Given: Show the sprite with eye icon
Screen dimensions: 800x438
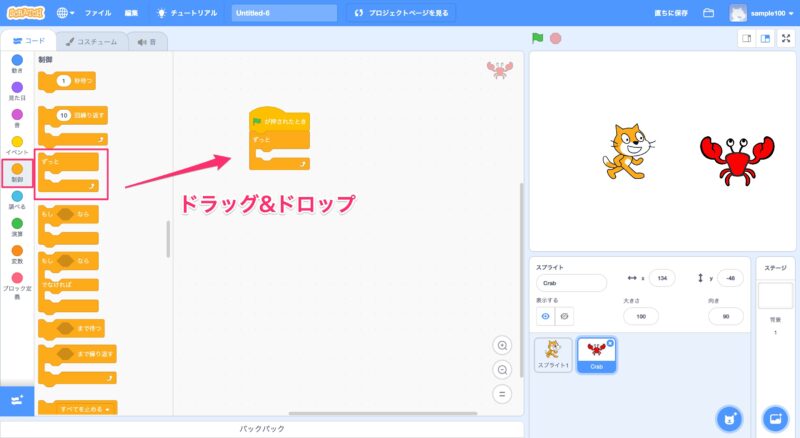Looking at the screenshot, I should click(546, 316).
